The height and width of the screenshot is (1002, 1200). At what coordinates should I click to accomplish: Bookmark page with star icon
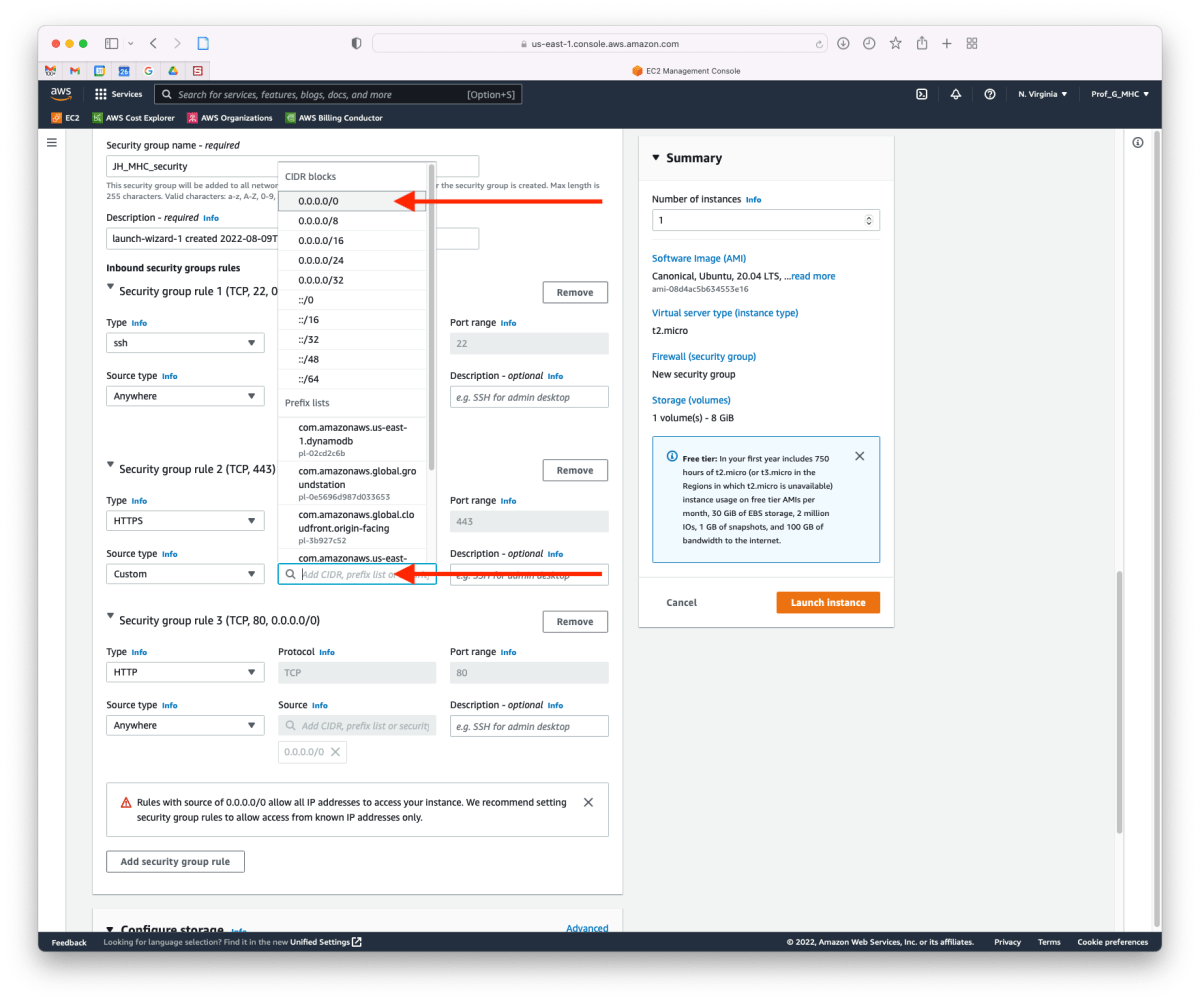point(895,44)
